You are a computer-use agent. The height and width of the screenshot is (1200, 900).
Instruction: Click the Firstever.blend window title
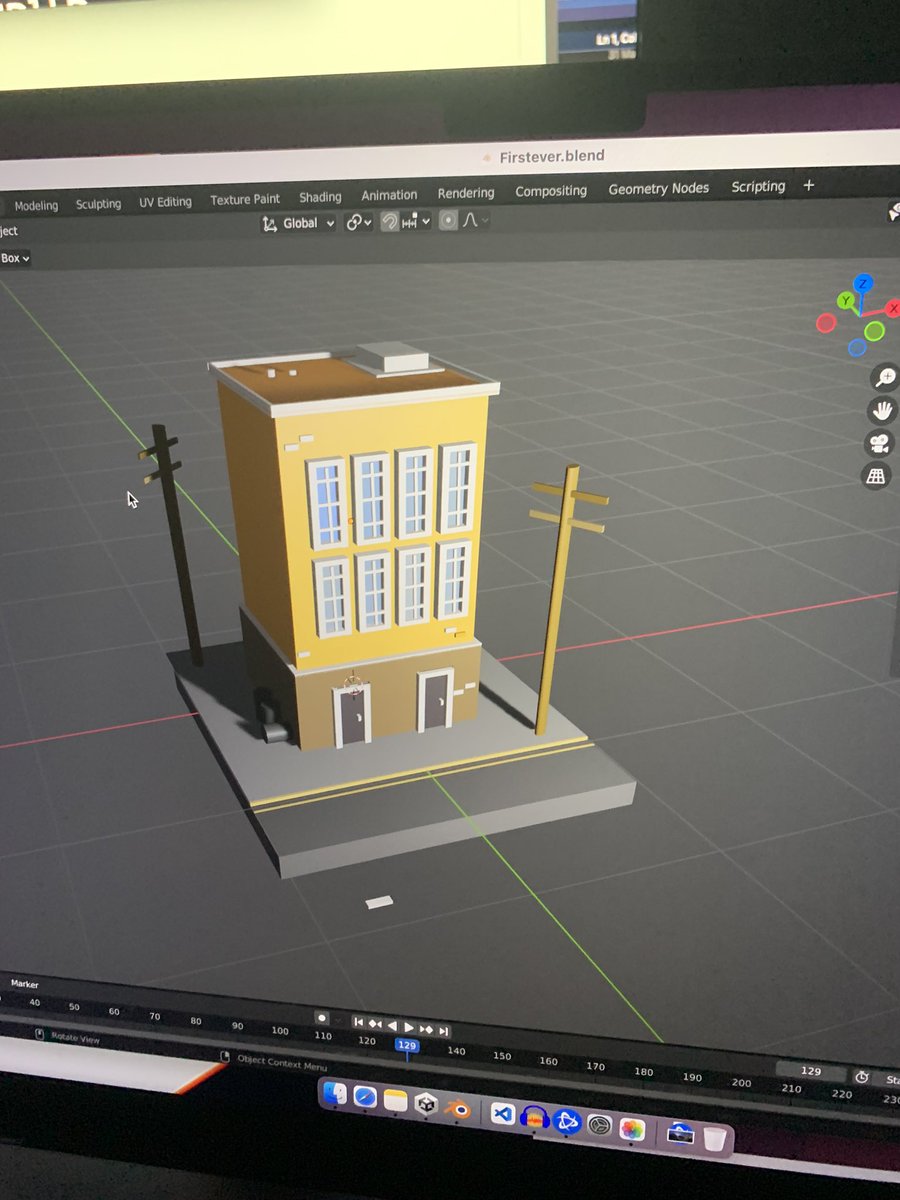pos(553,156)
